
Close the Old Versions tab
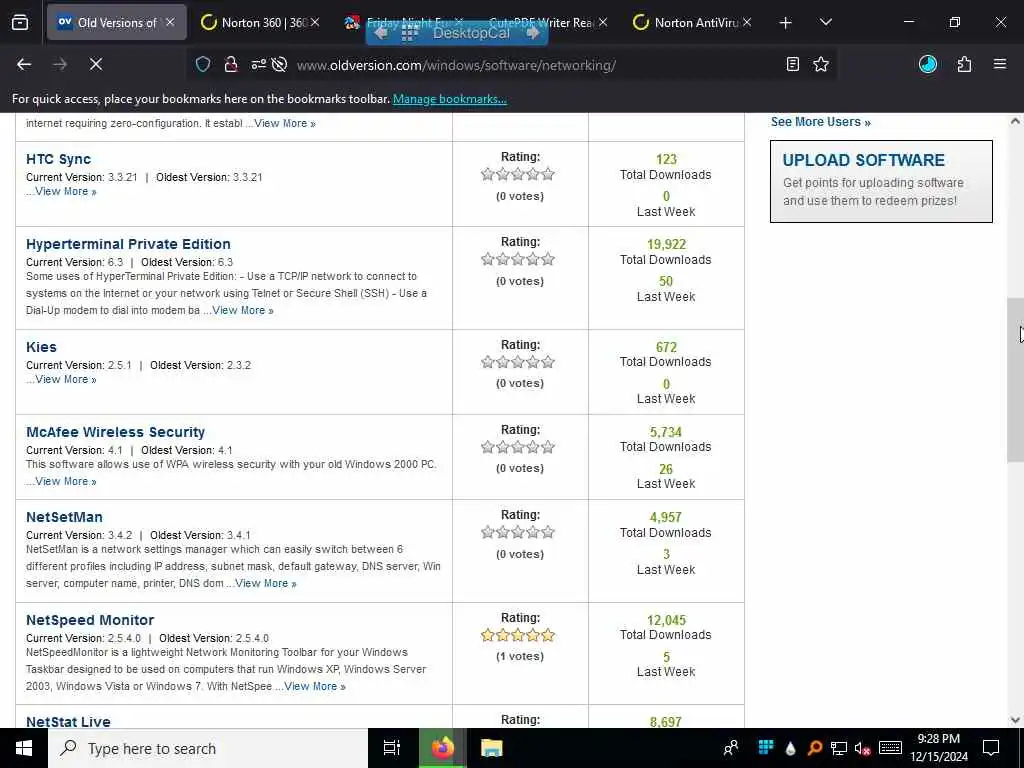click(170, 22)
